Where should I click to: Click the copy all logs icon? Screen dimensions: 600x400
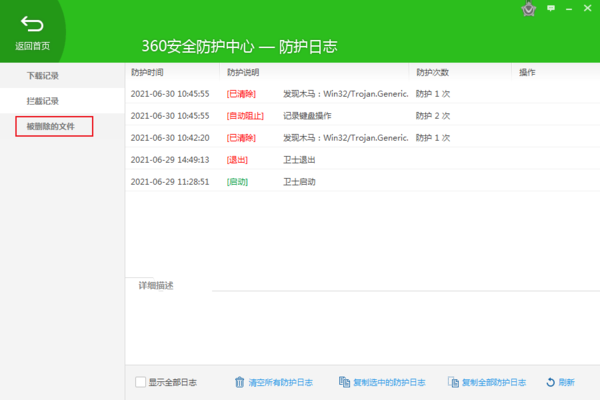pos(453,382)
